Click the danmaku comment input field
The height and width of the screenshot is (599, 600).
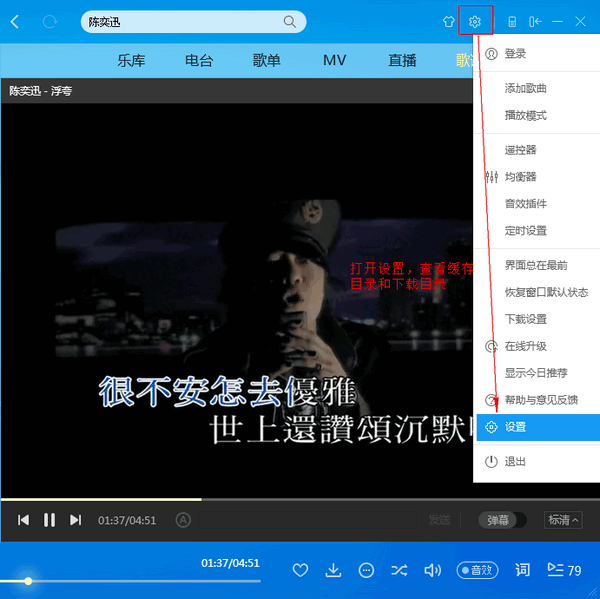click(x=307, y=520)
